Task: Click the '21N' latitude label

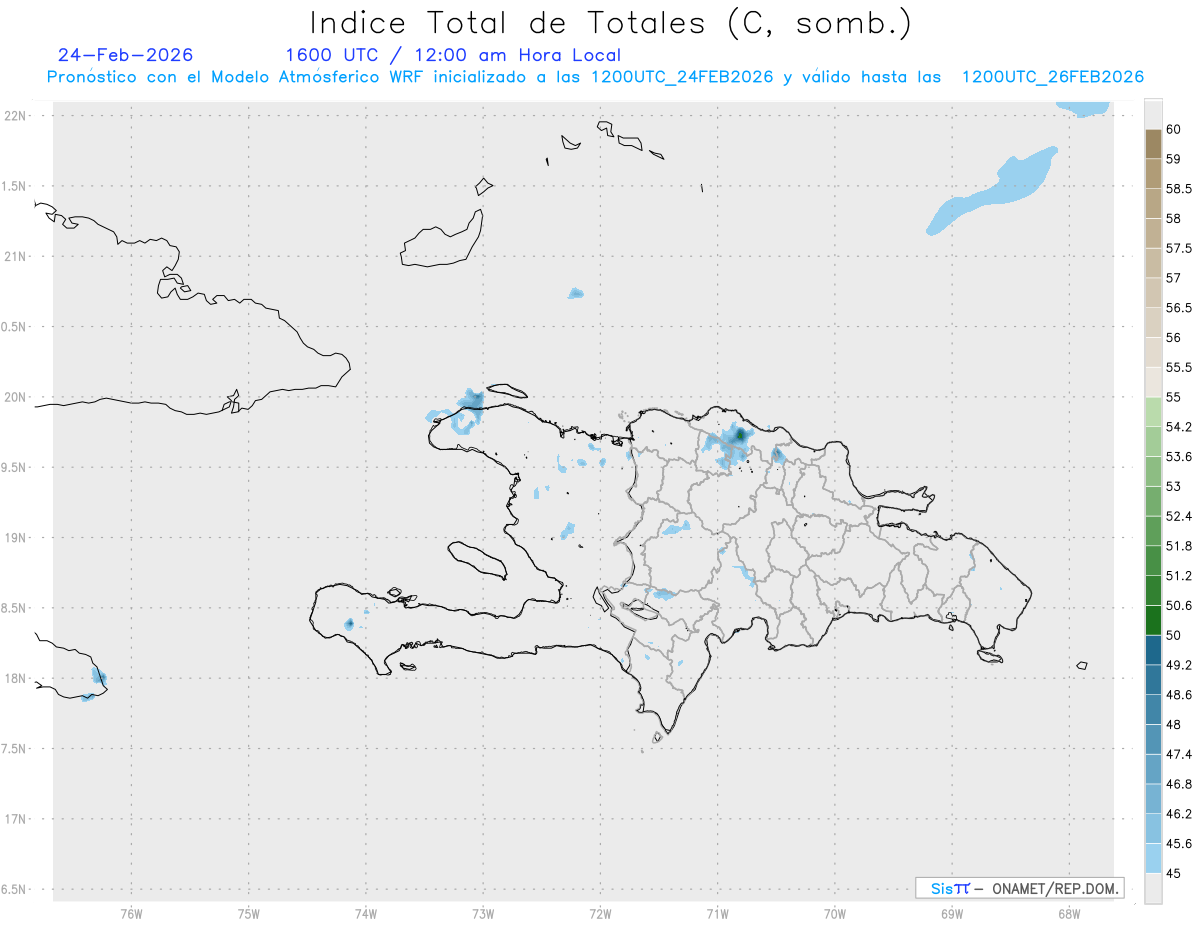Action: tap(15, 256)
